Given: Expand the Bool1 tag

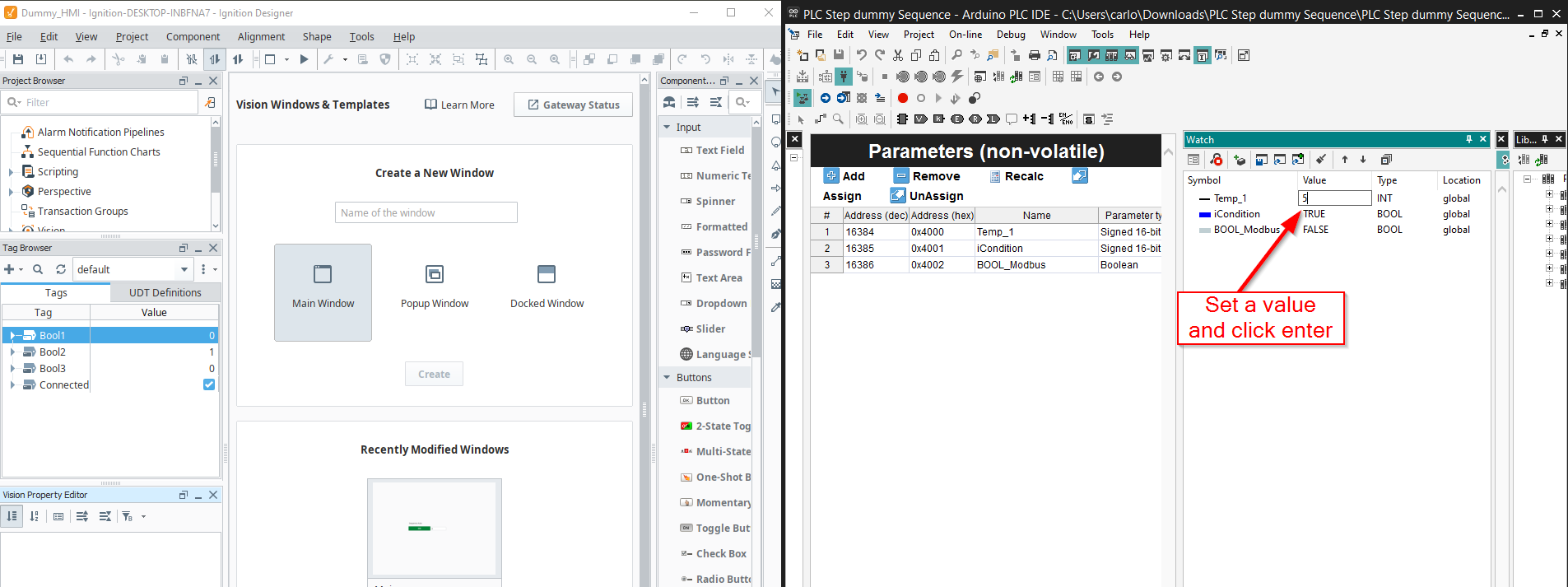Looking at the screenshot, I should 13,335.
